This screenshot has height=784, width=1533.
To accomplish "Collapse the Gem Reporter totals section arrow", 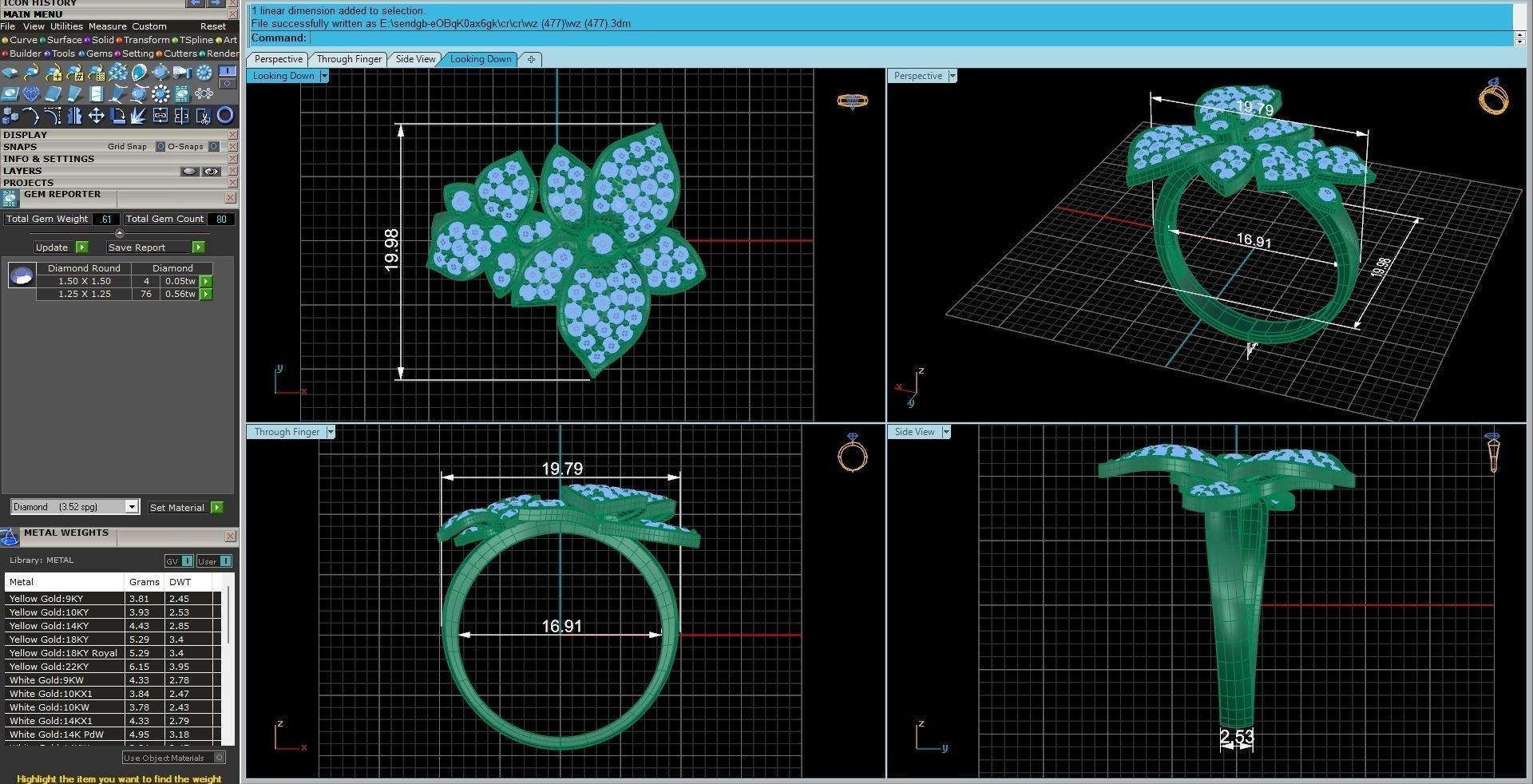I will (120, 233).
